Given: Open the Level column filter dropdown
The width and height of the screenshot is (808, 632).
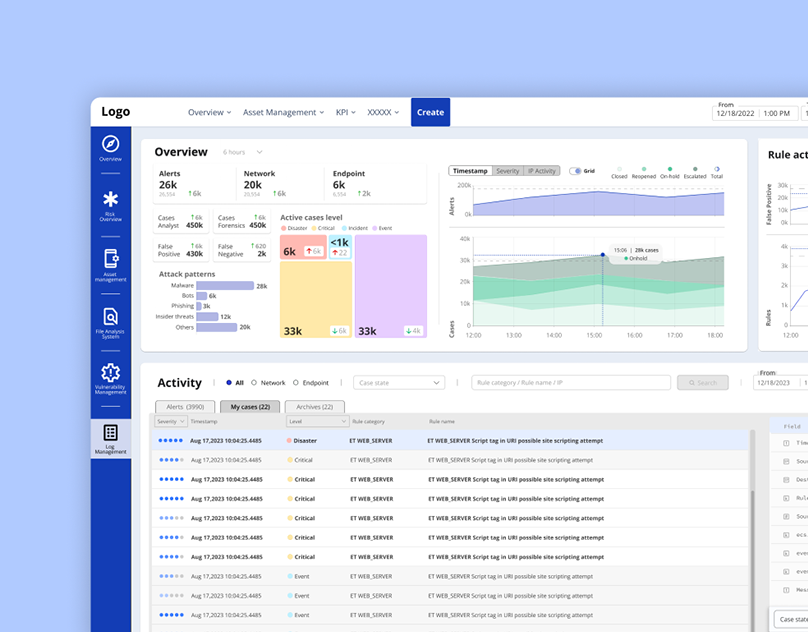Looking at the screenshot, I should [317, 421].
